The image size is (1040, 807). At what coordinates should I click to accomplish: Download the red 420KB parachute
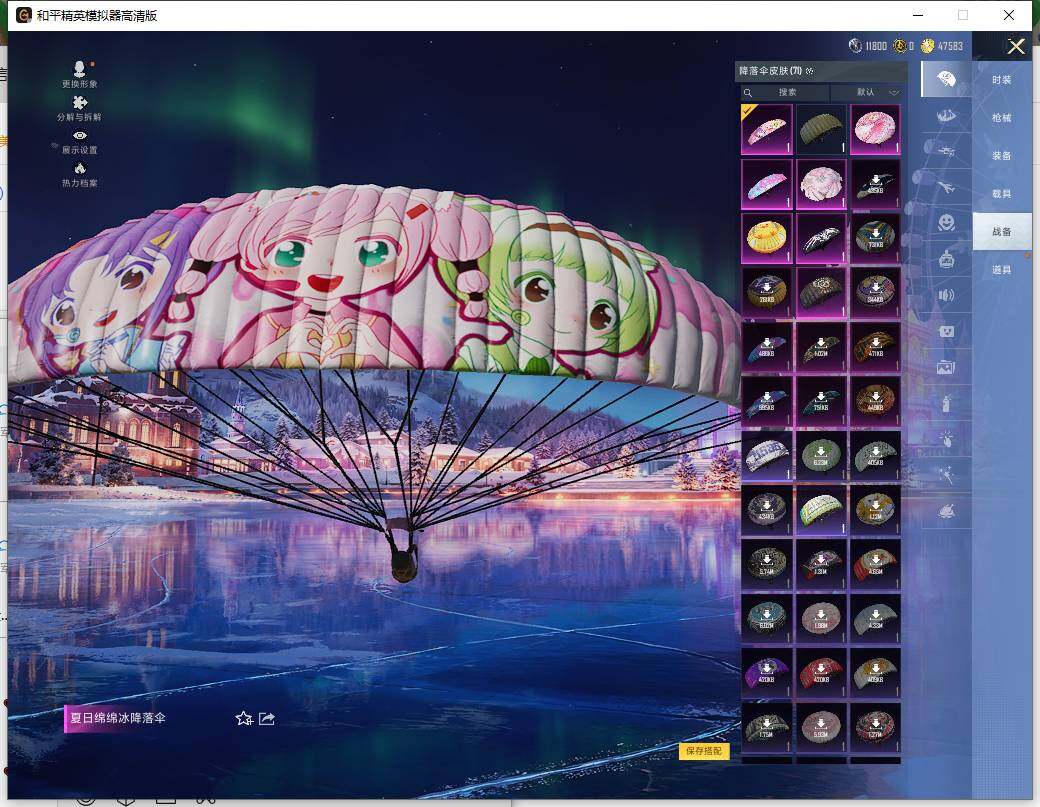point(820,673)
